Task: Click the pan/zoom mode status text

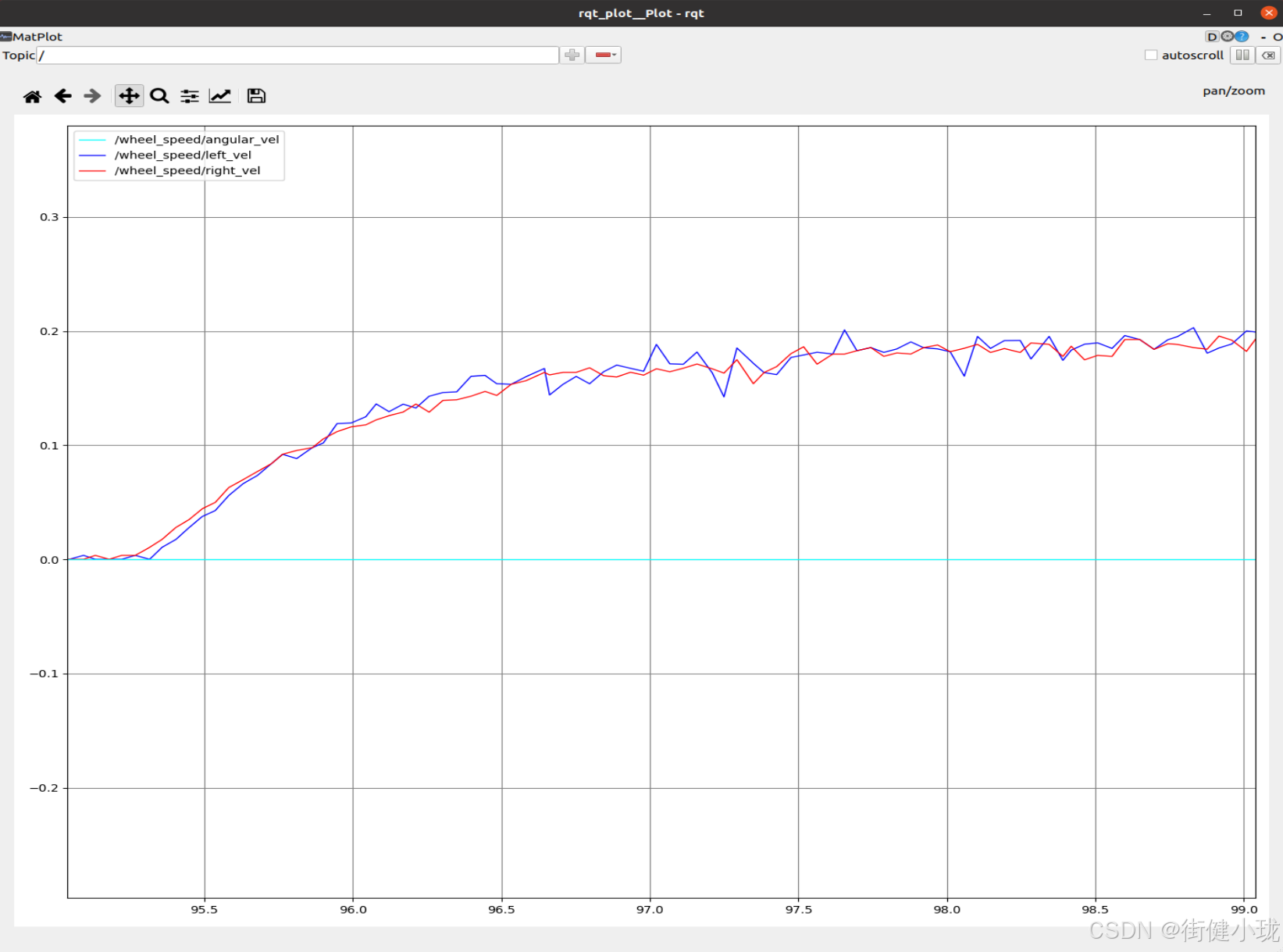Action: click(x=1234, y=91)
